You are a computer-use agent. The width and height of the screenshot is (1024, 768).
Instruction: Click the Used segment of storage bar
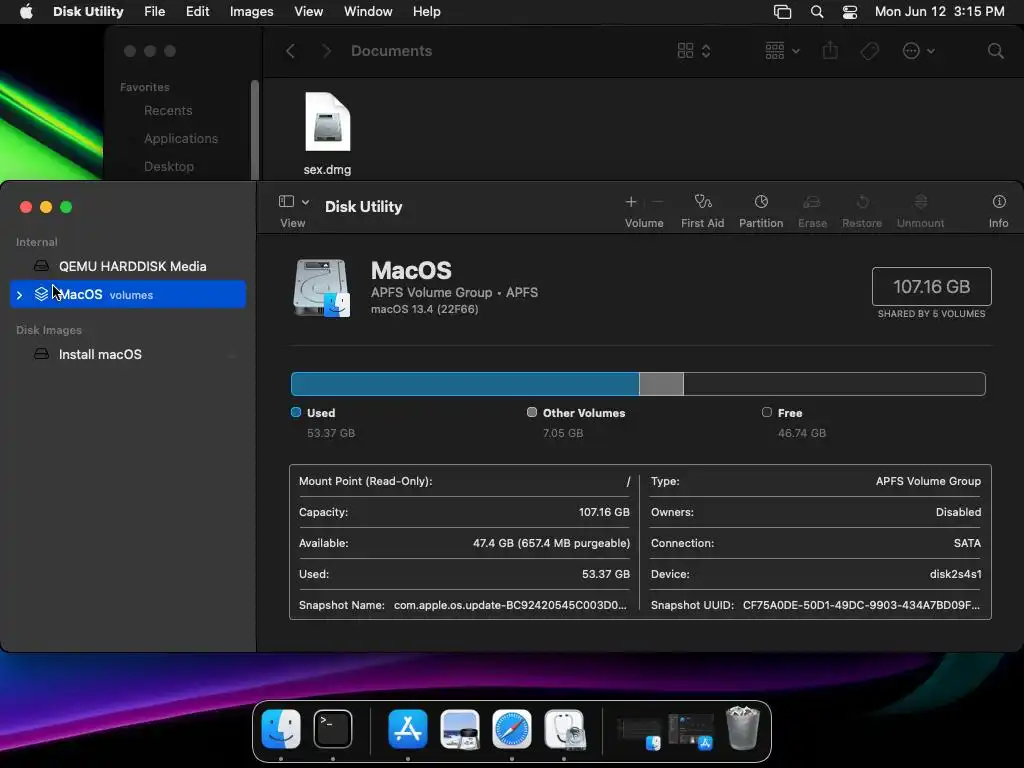(x=465, y=384)
